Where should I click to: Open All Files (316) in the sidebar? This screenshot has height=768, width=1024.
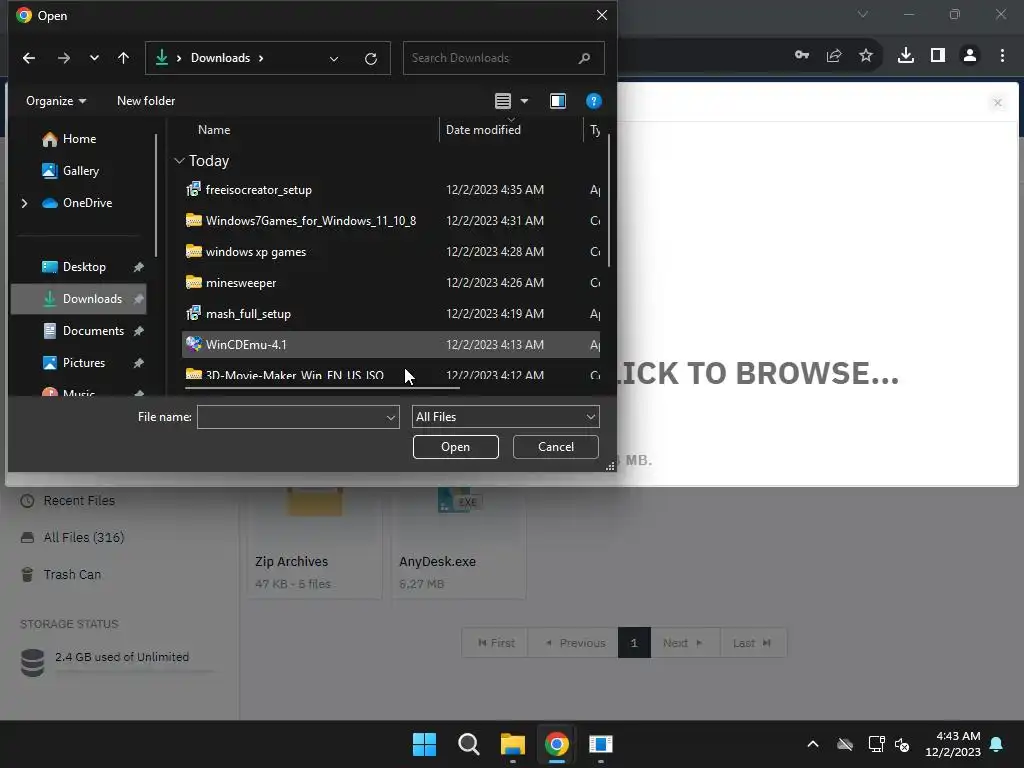[x=72, y=537]
